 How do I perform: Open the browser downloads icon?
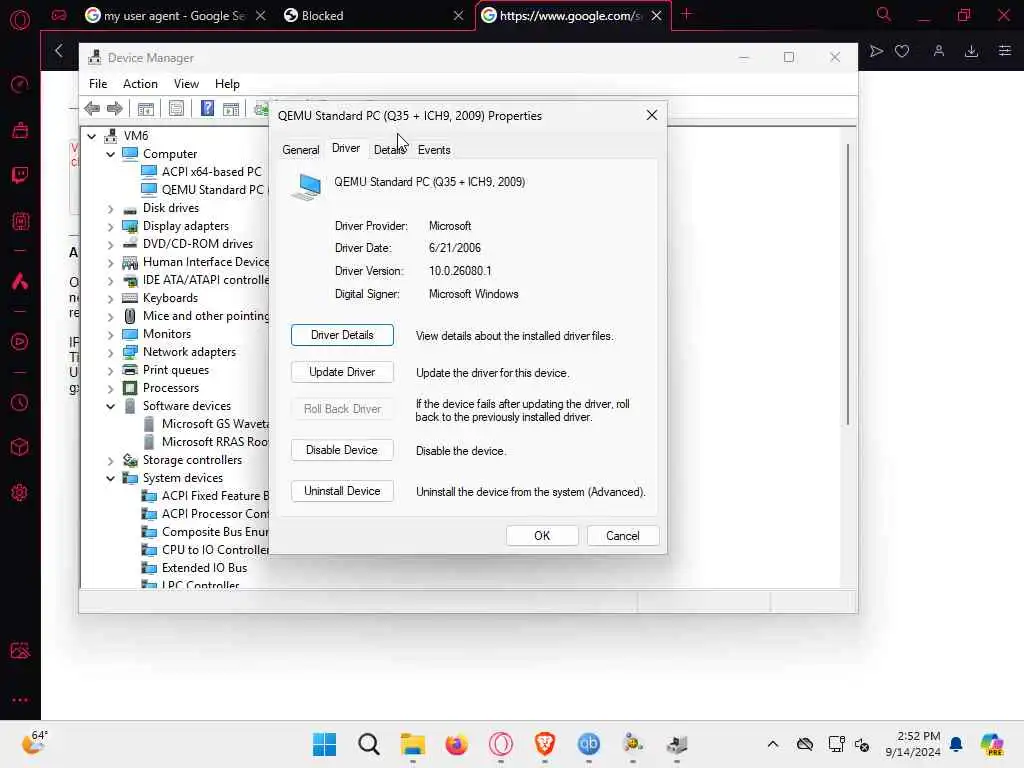[x=971, y=51]
